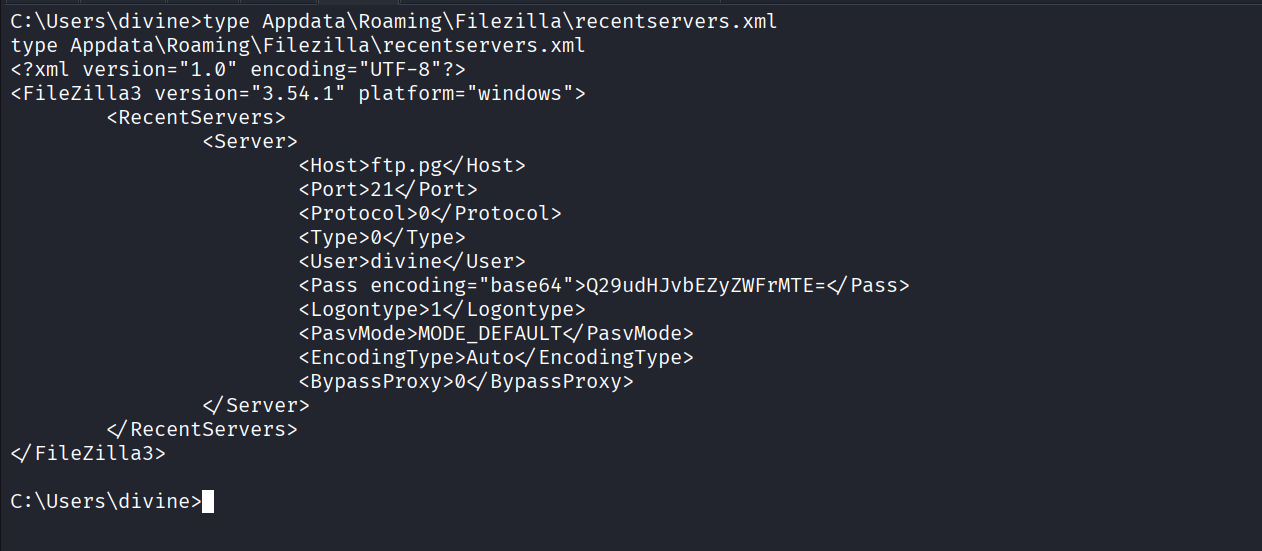Screen dimensions: 1262x551
Task: Click the PasvMode MODE_DEFAULT line
Action: 496,333
